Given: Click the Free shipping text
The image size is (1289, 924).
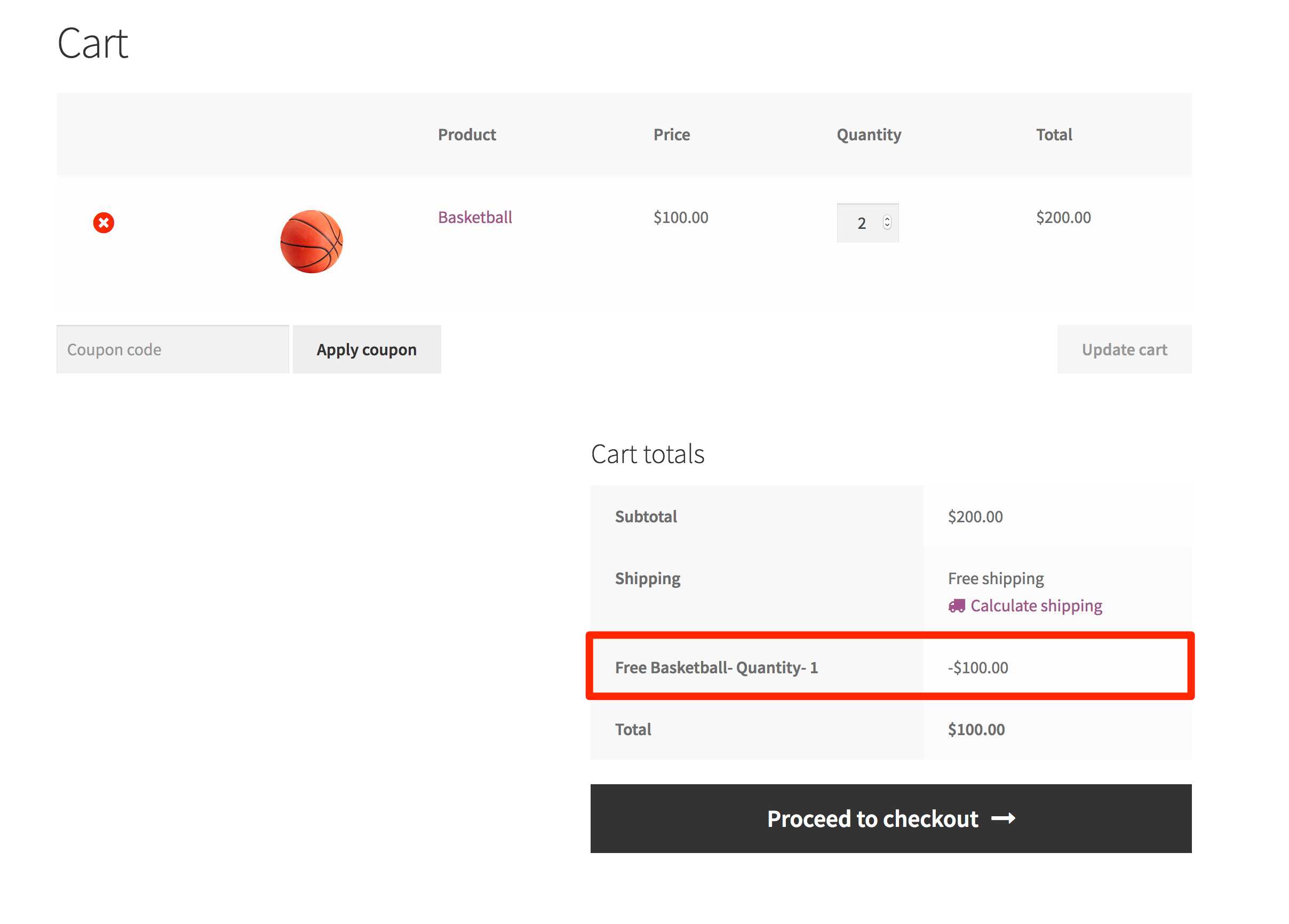Looking at the screenshot, I should click(996, 578).
